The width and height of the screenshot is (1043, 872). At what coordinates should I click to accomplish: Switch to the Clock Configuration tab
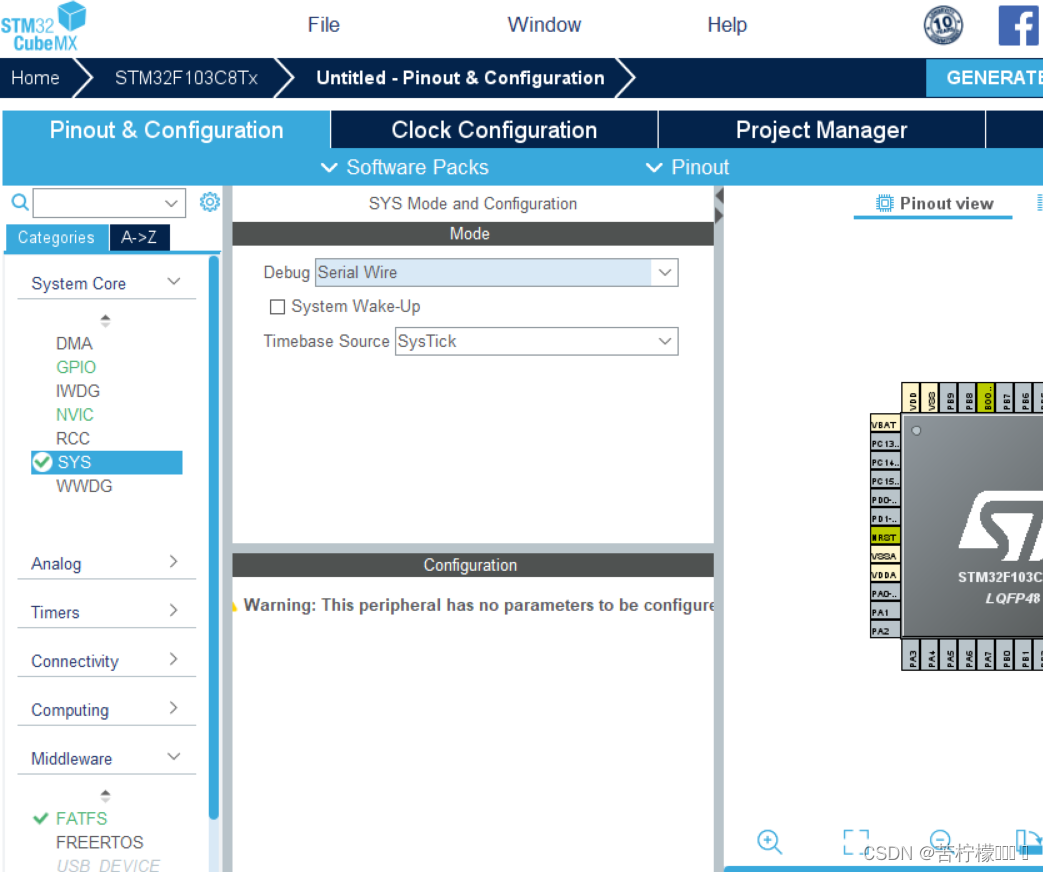click(494, 130)
